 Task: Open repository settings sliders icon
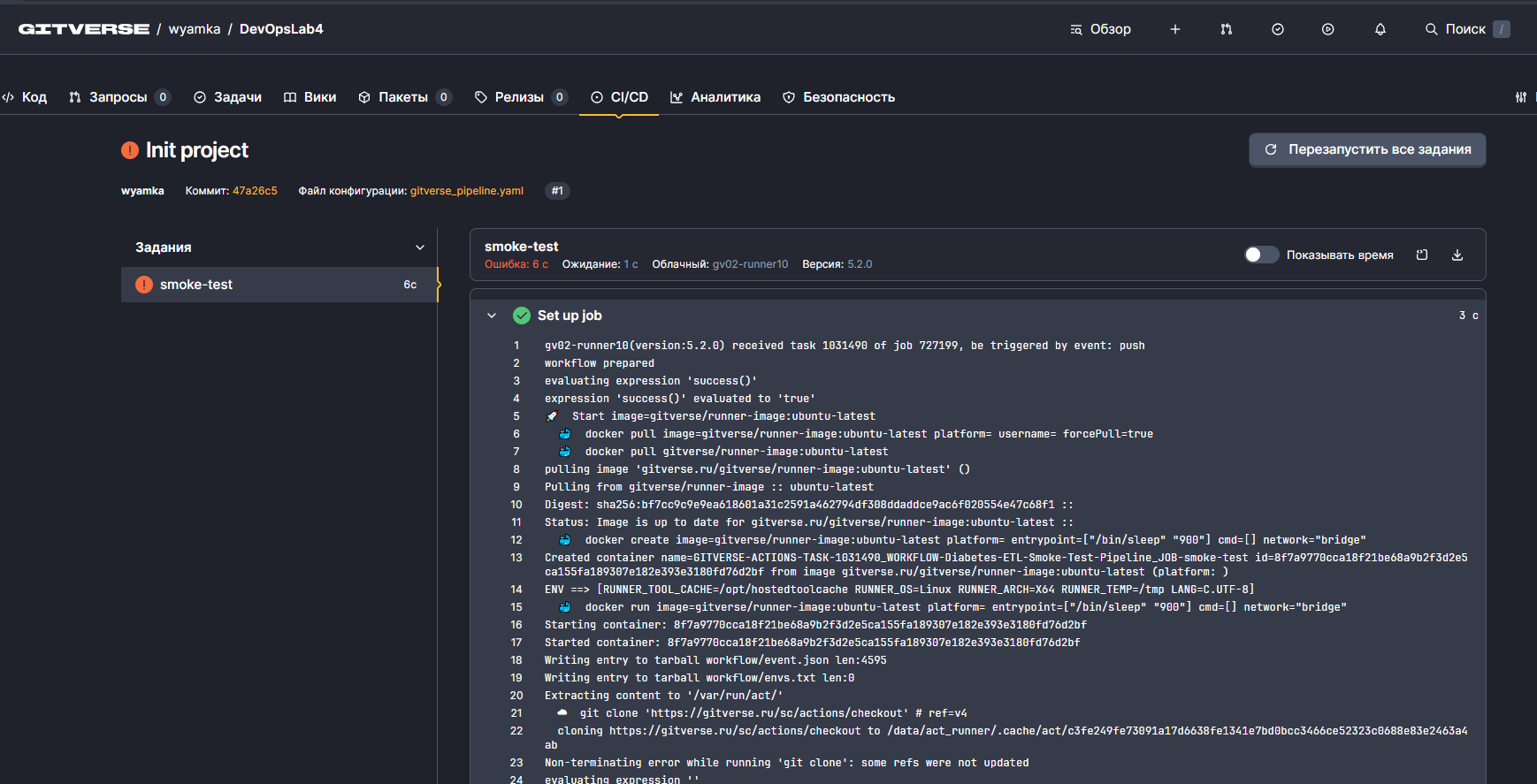tap(1521, 97)
